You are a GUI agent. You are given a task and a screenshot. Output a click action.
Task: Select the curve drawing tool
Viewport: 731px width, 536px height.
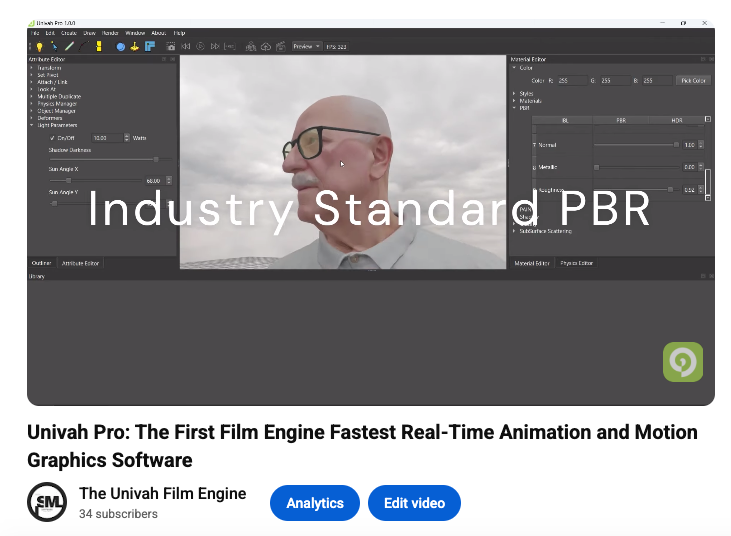[x=84, y=47]
